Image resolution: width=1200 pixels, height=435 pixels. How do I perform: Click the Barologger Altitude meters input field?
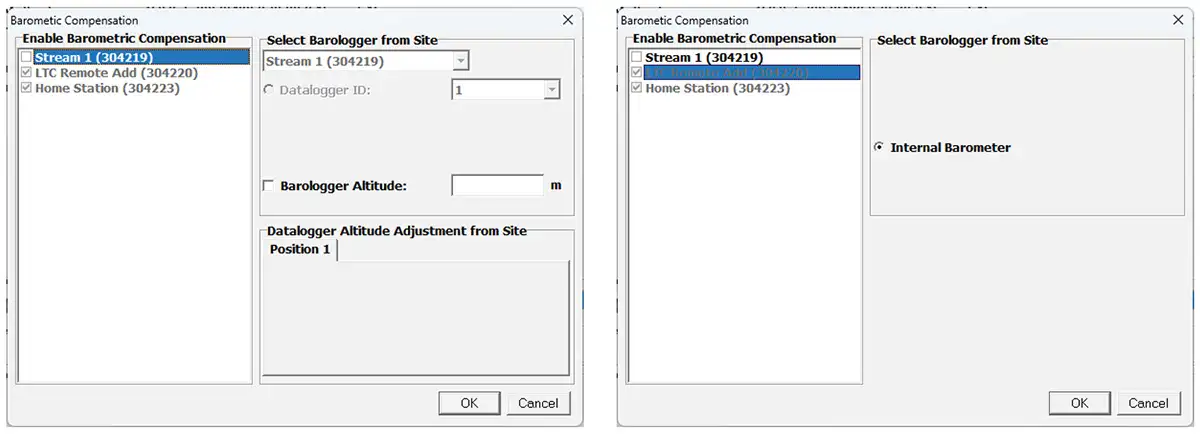click(x=497, y=186)
